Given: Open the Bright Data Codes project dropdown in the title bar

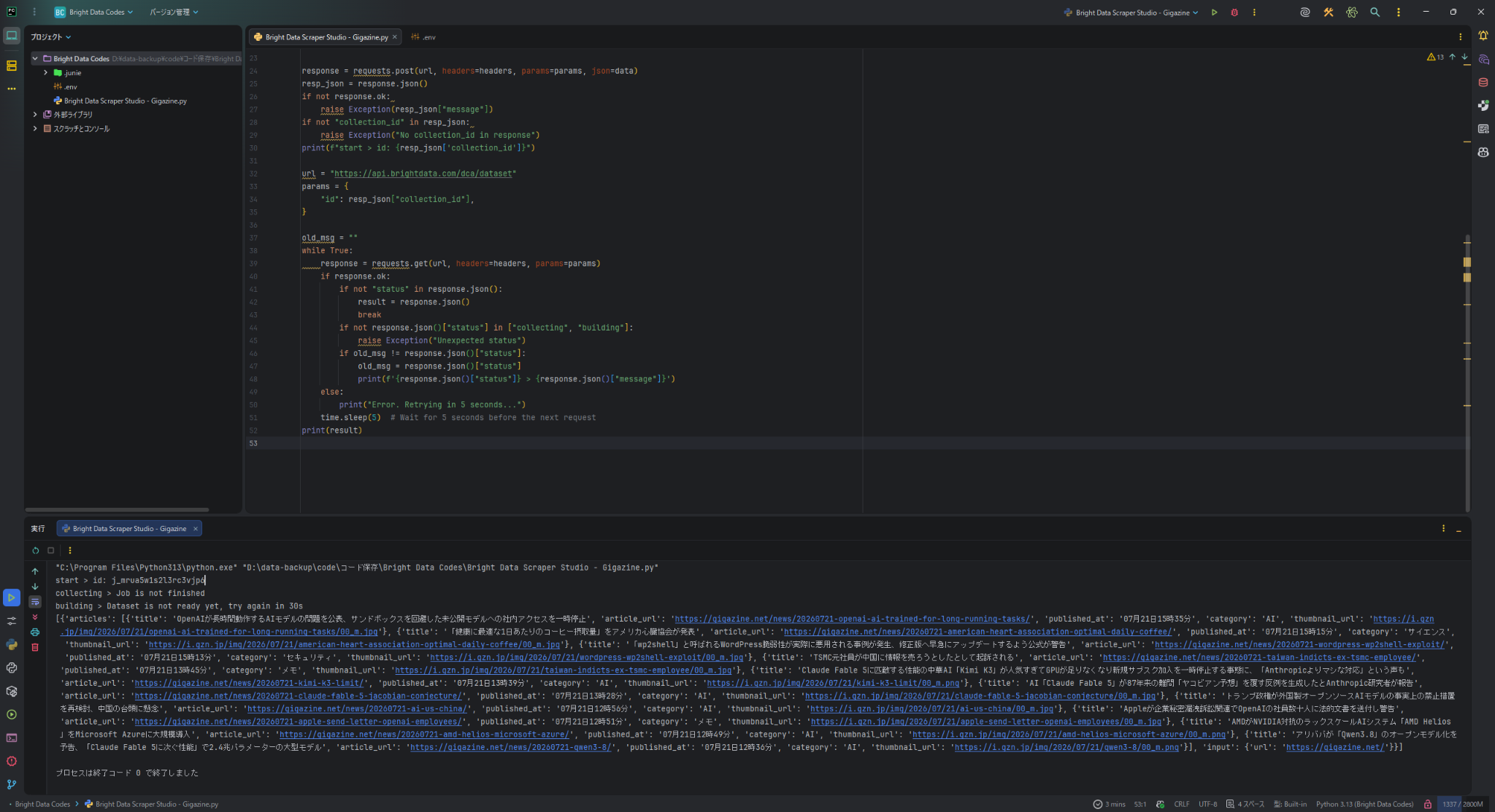Looking at the screenshot, I should 93,12.
